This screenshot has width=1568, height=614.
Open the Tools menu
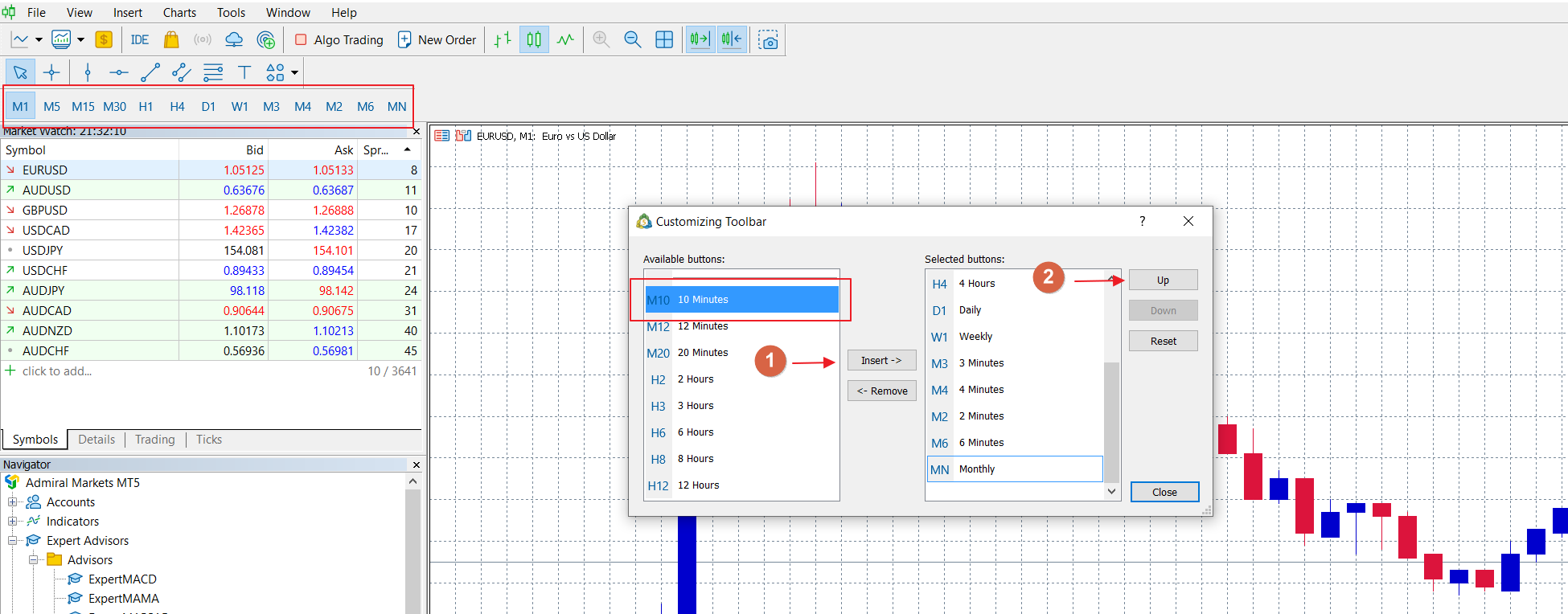231,12
